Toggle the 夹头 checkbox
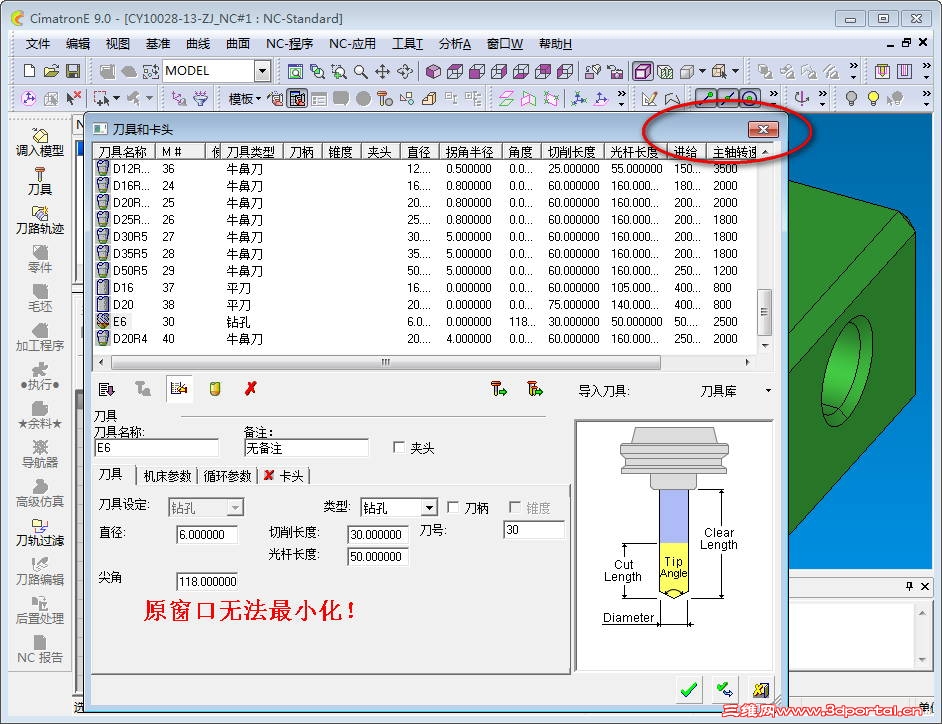The image size is (942, 724). click(x=398, y=447)
